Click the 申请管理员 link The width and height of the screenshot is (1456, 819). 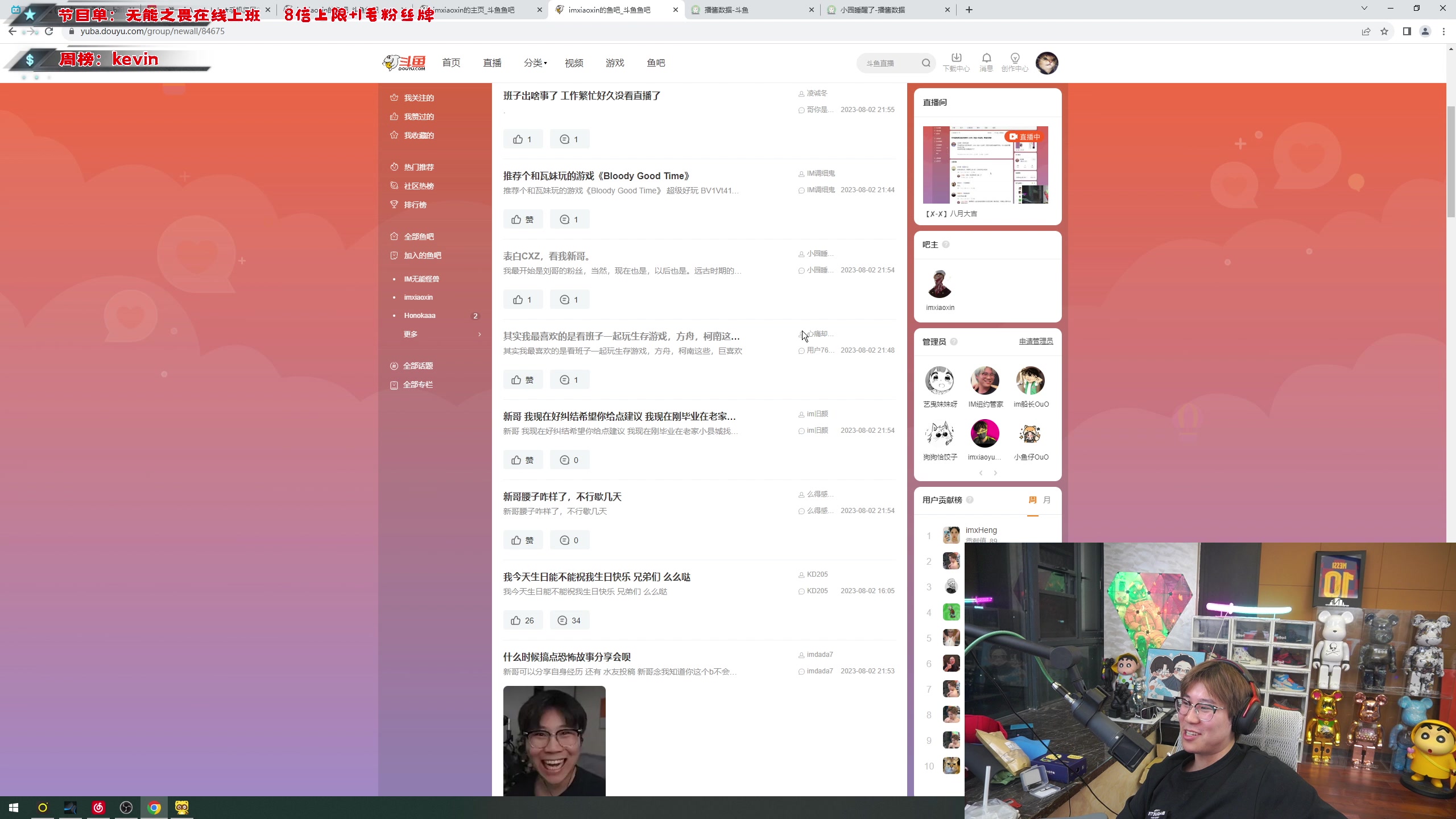click(x=1035, y=341)
